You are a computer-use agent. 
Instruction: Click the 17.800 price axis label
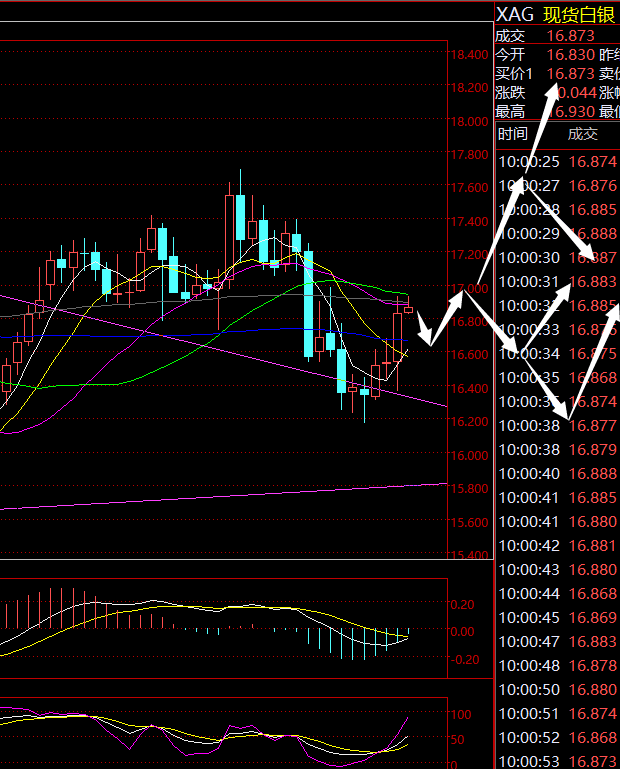click(469, 155)
